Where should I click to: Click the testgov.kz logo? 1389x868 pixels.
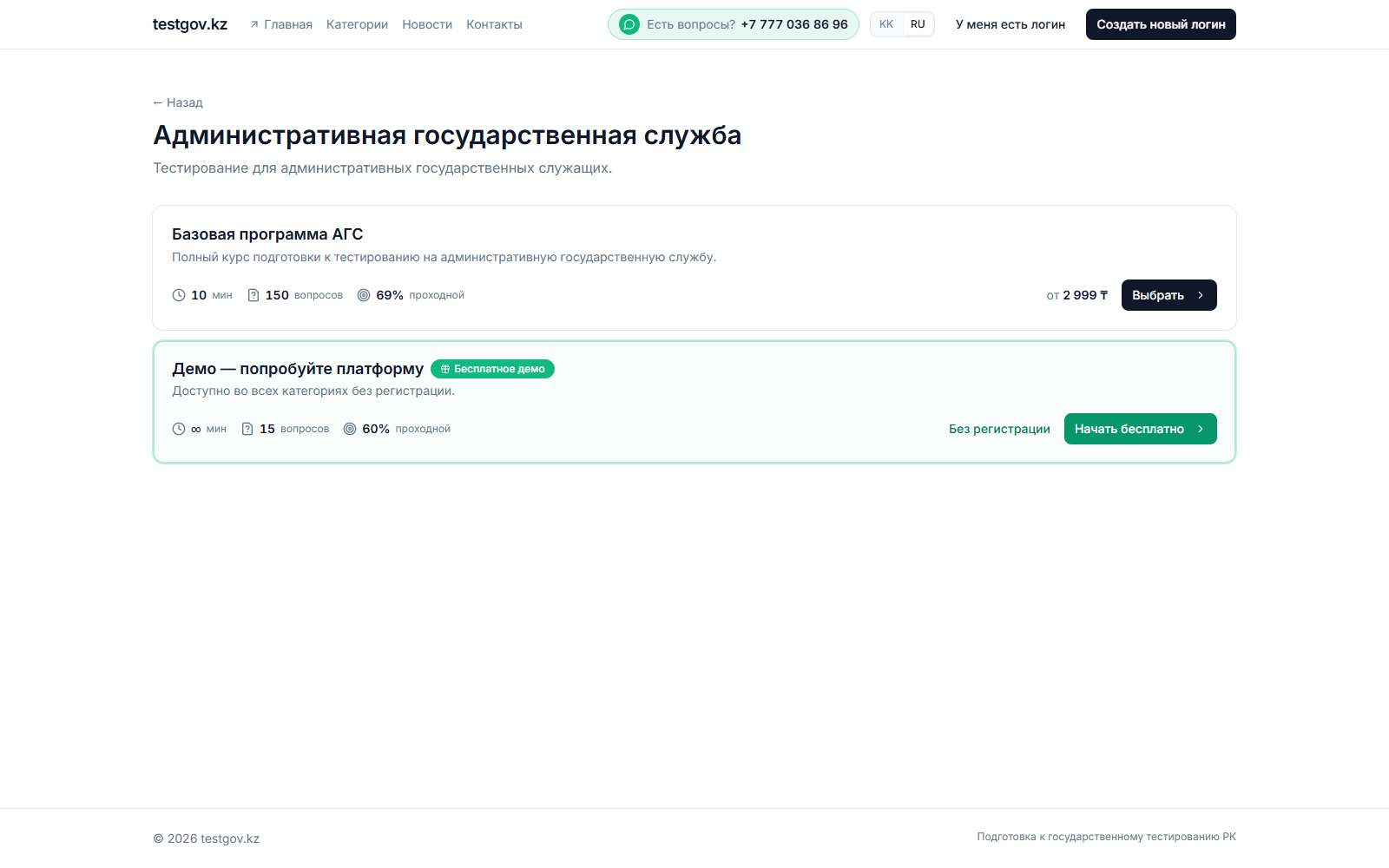coord(190,24)
